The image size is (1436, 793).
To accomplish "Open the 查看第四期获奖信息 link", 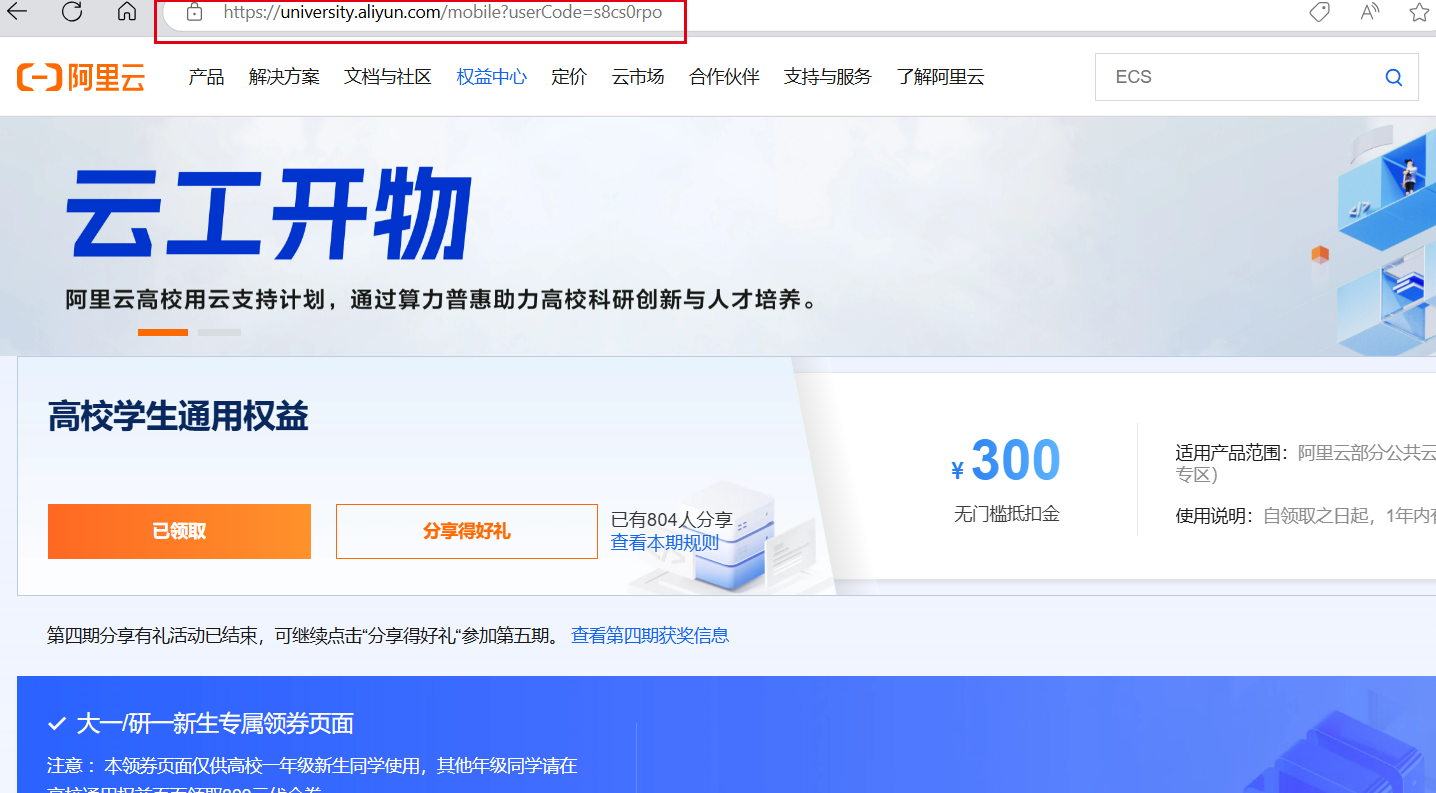I will [x=650, y=635].
